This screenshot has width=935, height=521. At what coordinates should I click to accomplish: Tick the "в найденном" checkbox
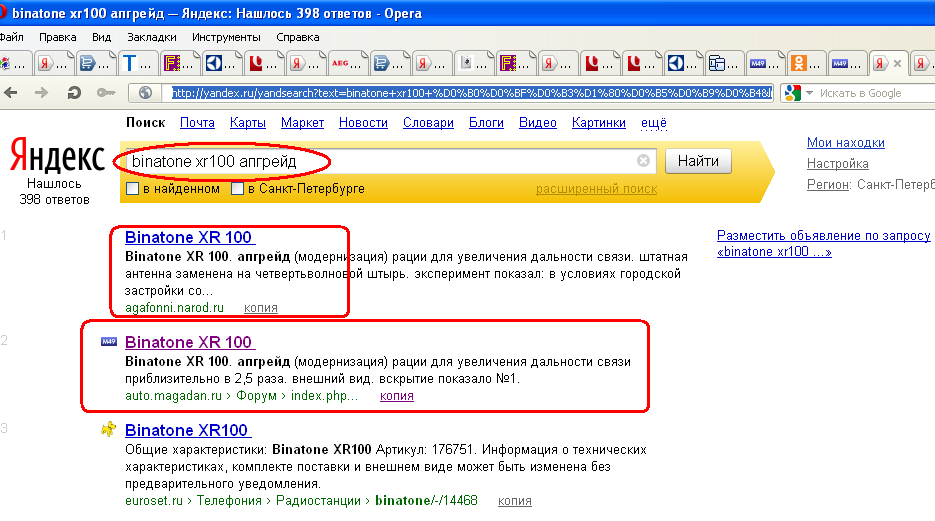click(133, 189)
